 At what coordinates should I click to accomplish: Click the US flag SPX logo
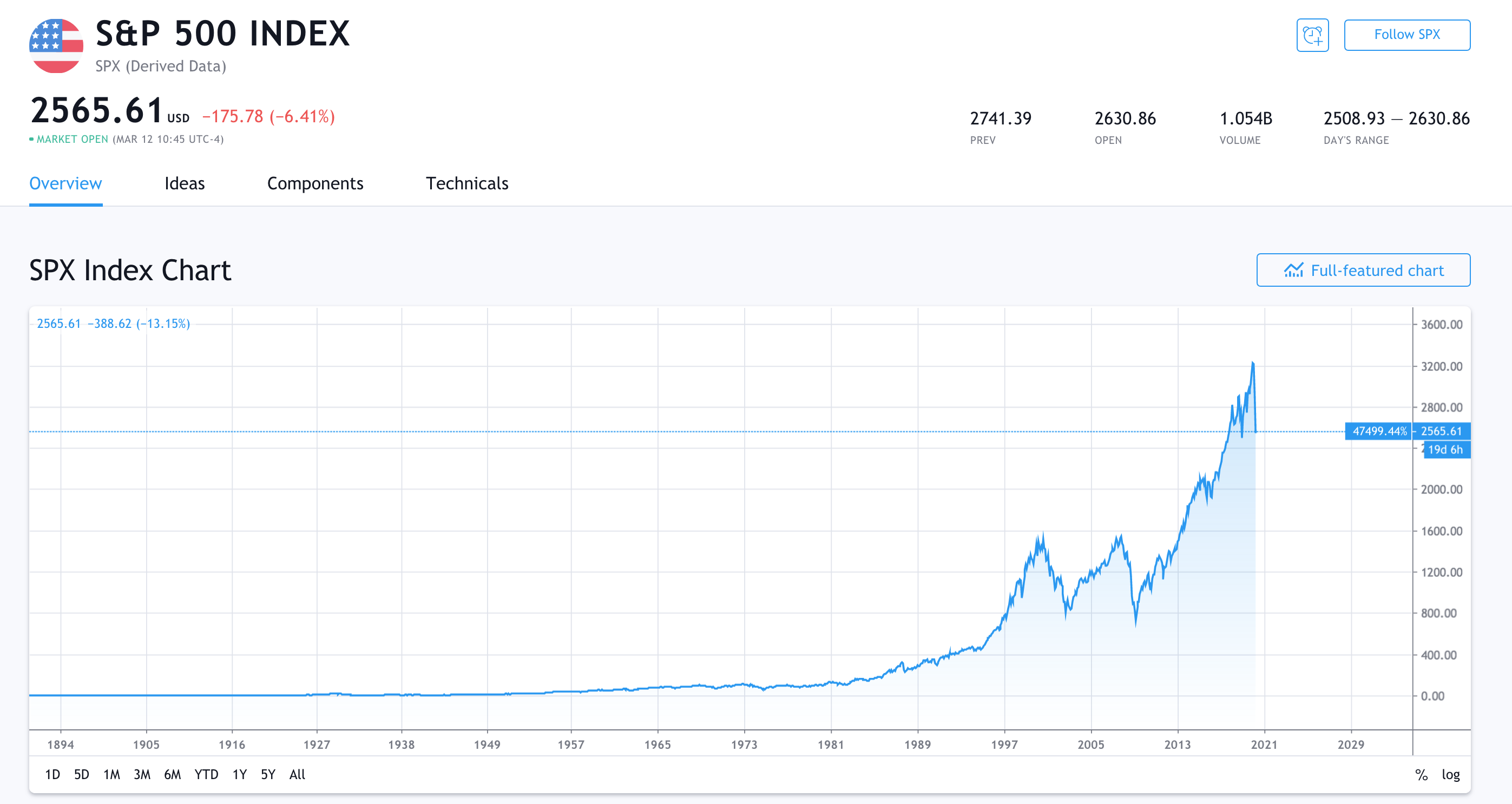tap(56, 46)
